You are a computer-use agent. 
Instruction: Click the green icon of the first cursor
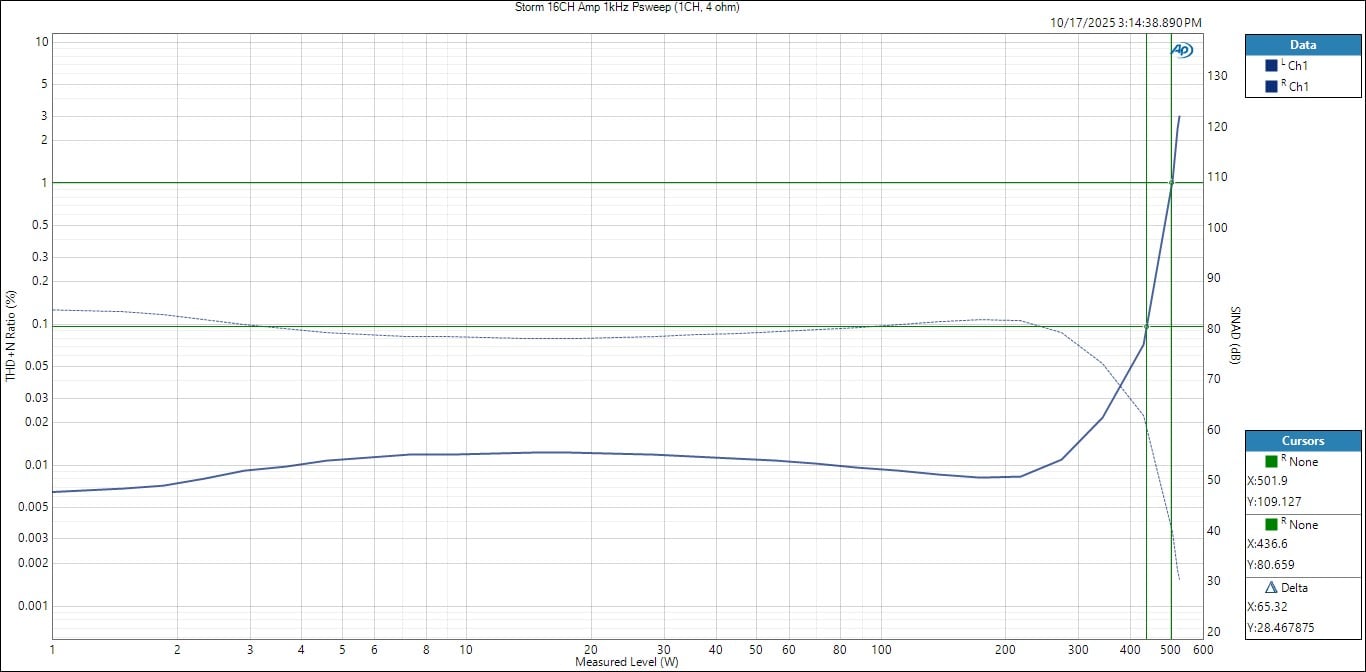(1271, 462)
